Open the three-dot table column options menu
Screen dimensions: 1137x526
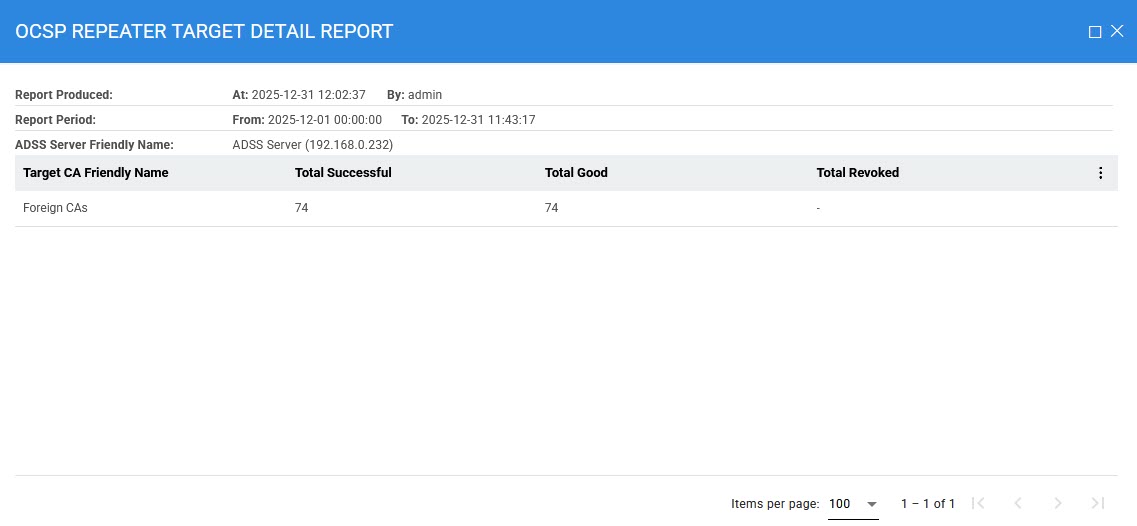pyautogui.click(x=1100, y=173)
